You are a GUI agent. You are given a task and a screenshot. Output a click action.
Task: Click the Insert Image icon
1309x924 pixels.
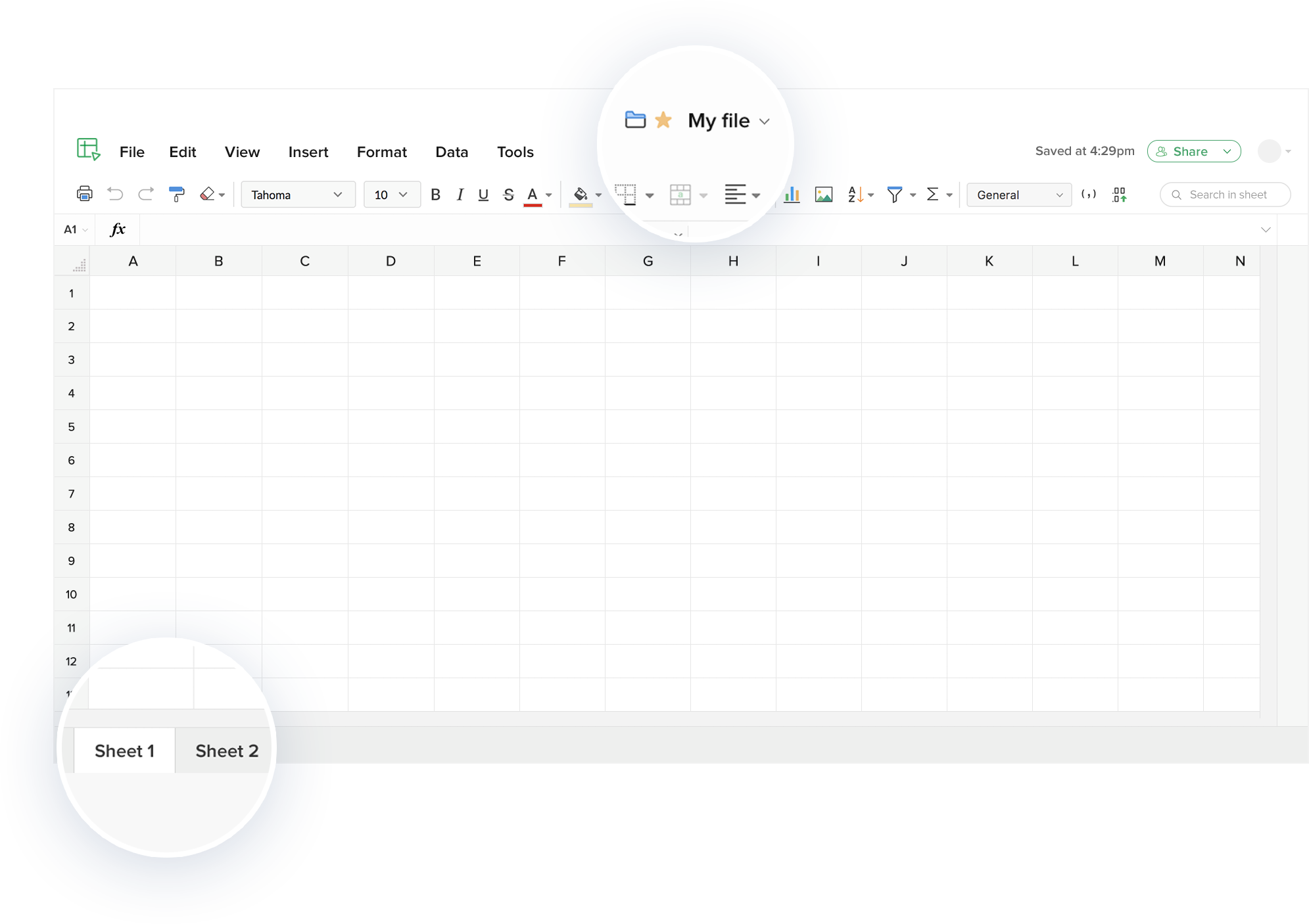click(x=825, y=194)
